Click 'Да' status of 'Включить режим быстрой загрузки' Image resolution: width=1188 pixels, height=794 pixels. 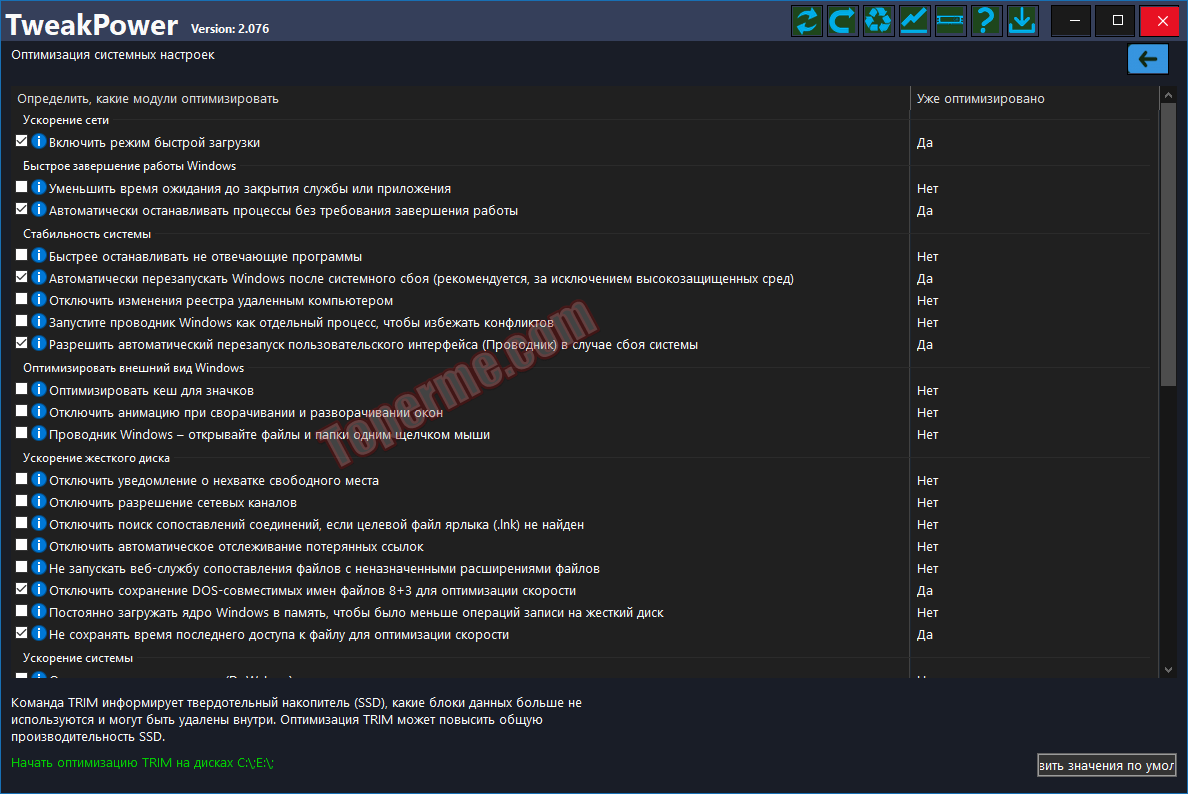click(x=924, y=142)
